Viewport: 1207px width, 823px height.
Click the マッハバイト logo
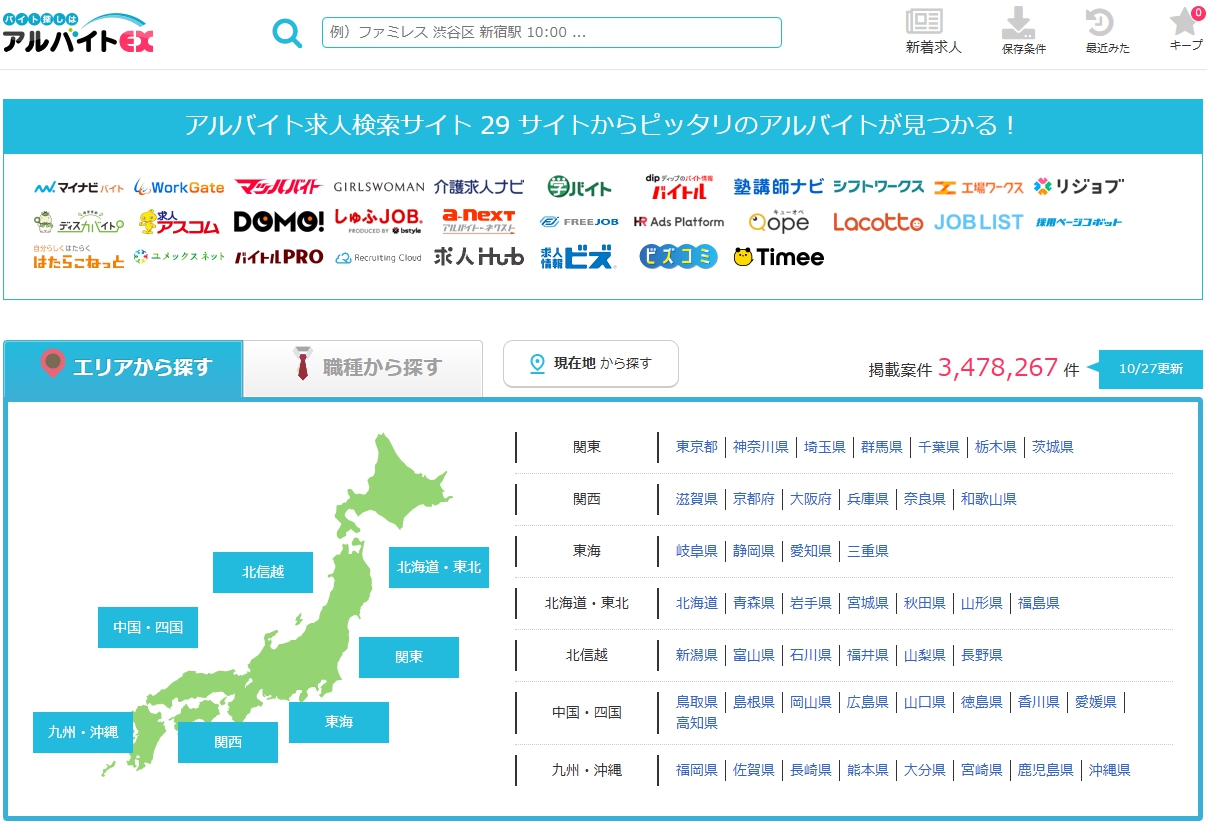pos(278,187)
